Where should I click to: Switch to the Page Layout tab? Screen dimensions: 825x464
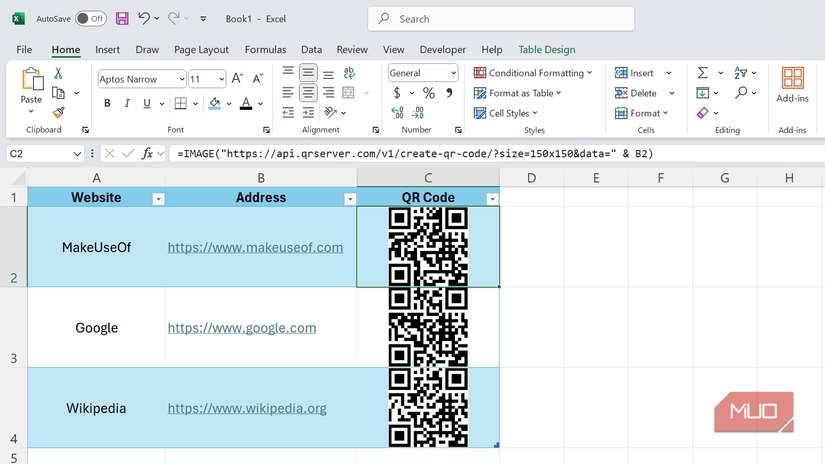coord(201,49)
